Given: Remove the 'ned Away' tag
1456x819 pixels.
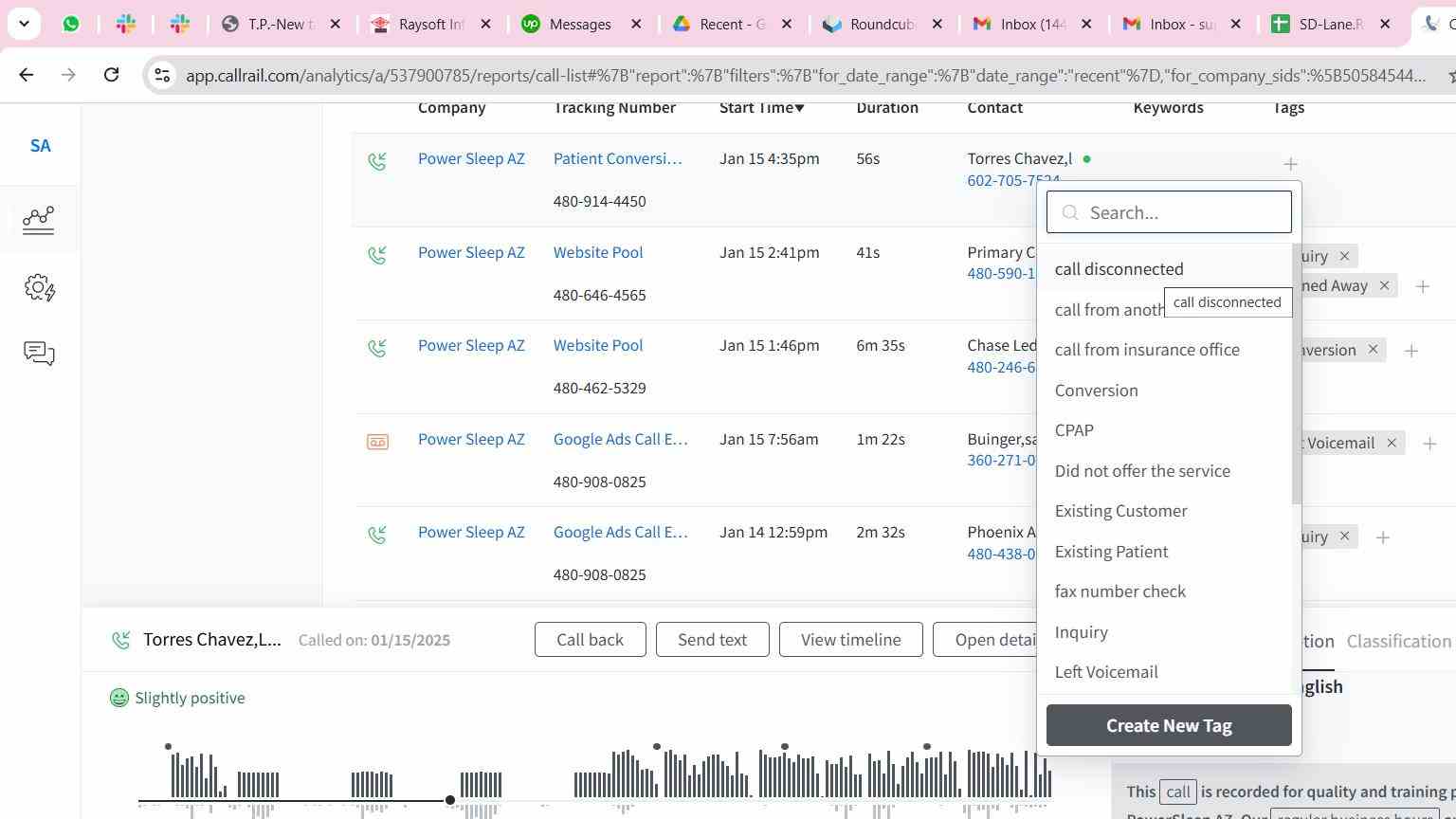Looking at the screenshot, I should click(1384, 285).
